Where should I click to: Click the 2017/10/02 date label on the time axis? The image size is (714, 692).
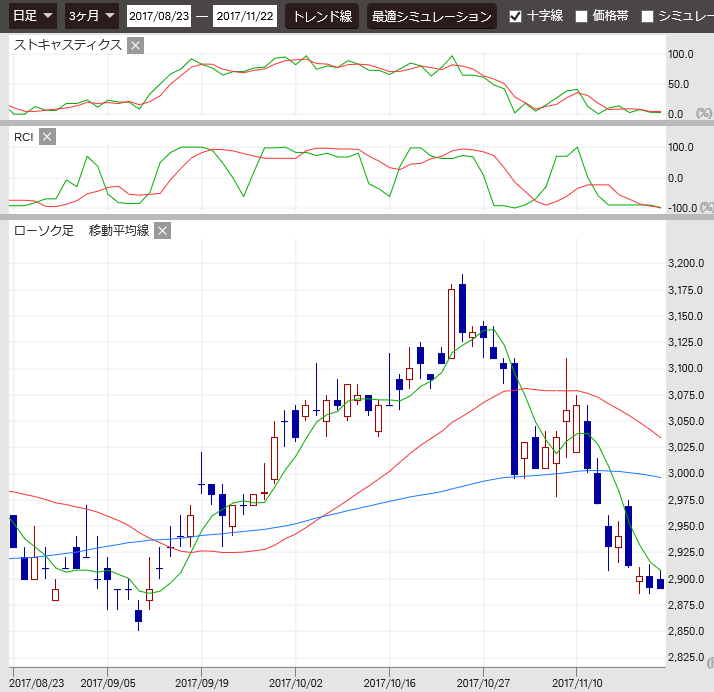pyautogui.click(x=296, y=683)
